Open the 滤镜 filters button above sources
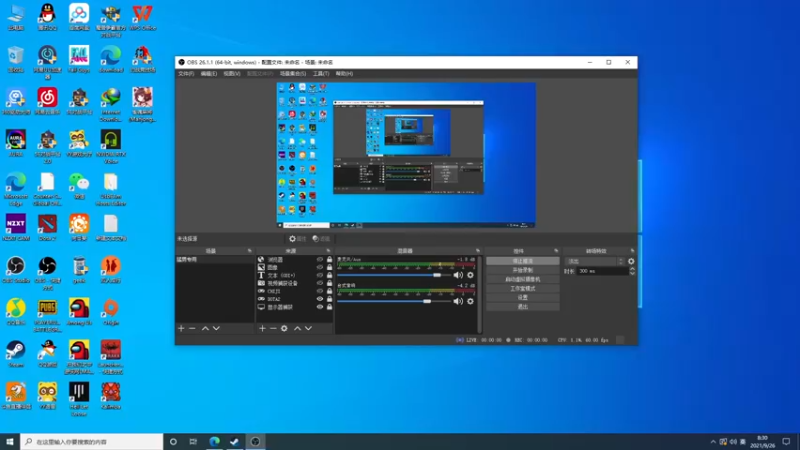The height and width of the screenshot is (450, 800). 321,239
